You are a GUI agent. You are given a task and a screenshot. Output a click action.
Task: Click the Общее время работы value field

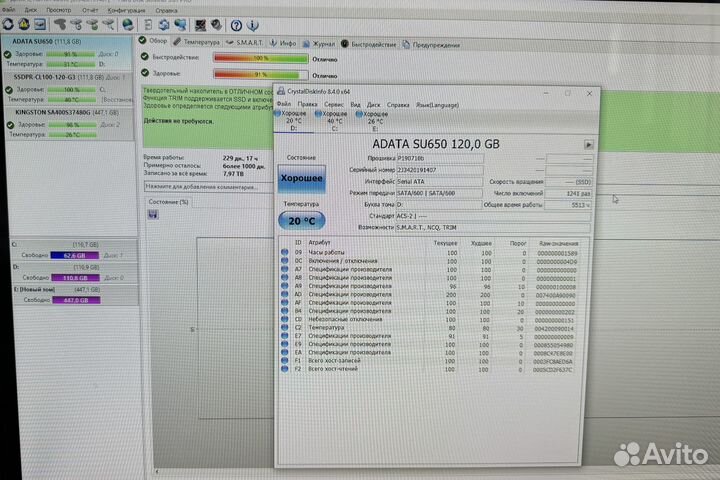568,205
